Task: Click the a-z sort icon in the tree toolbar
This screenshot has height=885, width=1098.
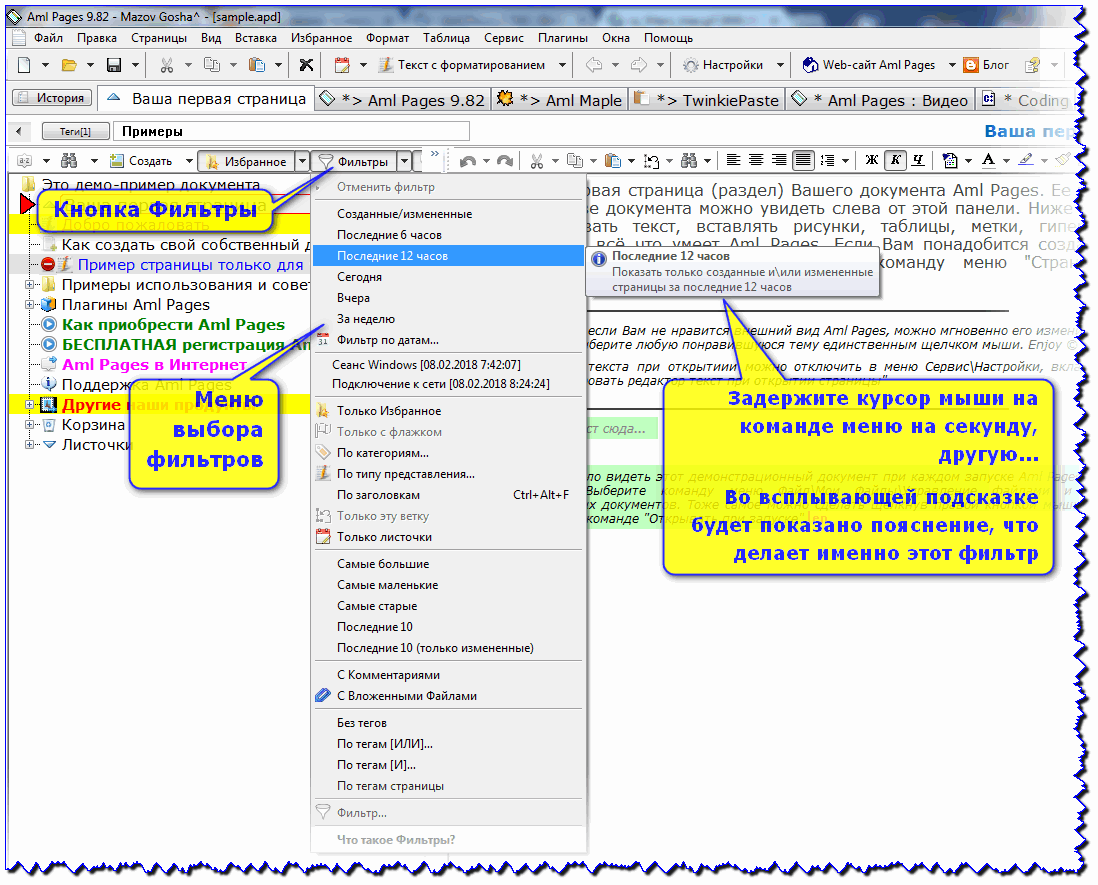Action: (25, 161)
